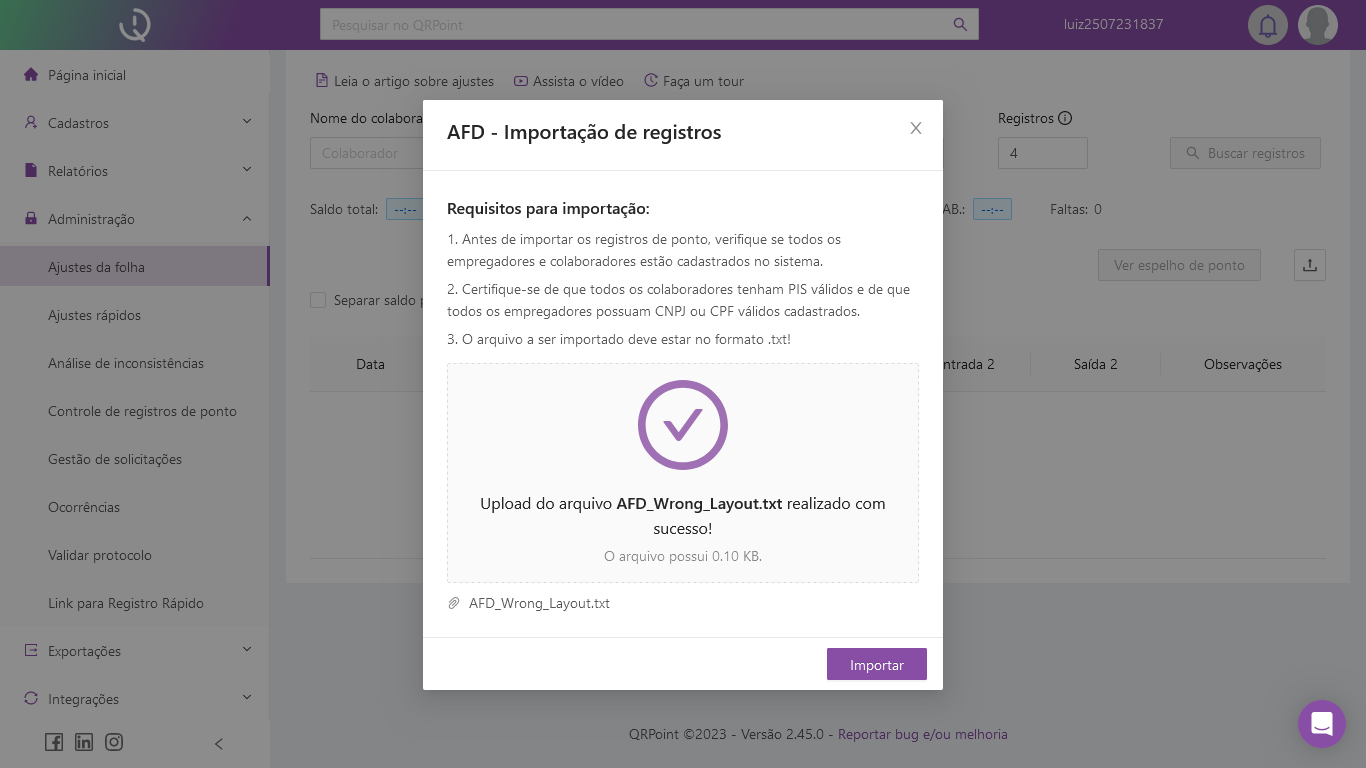Screen dimensions: 1366x768
Task: Open the Facebook social icon
Action: point(54,742)
